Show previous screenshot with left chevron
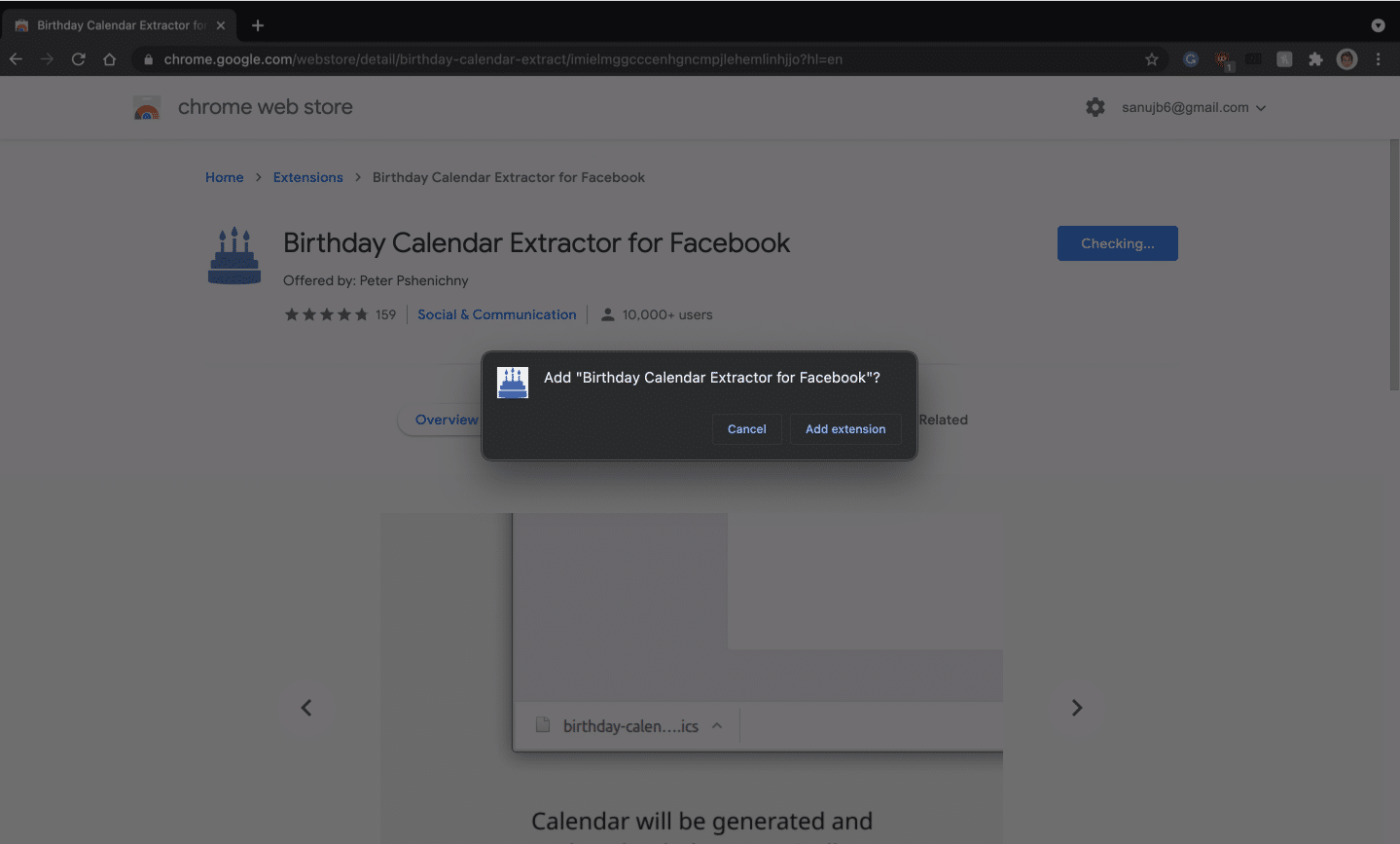1400x844 pixels. [x=306, y=708]
